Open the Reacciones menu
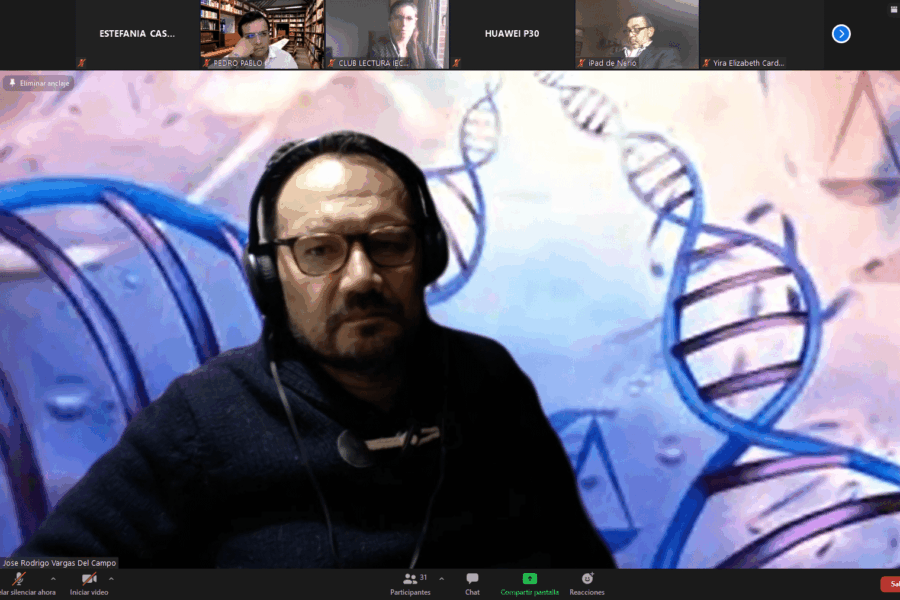This screenshot has height=600, width=900. pyautogui.click(x=587, y=582)
